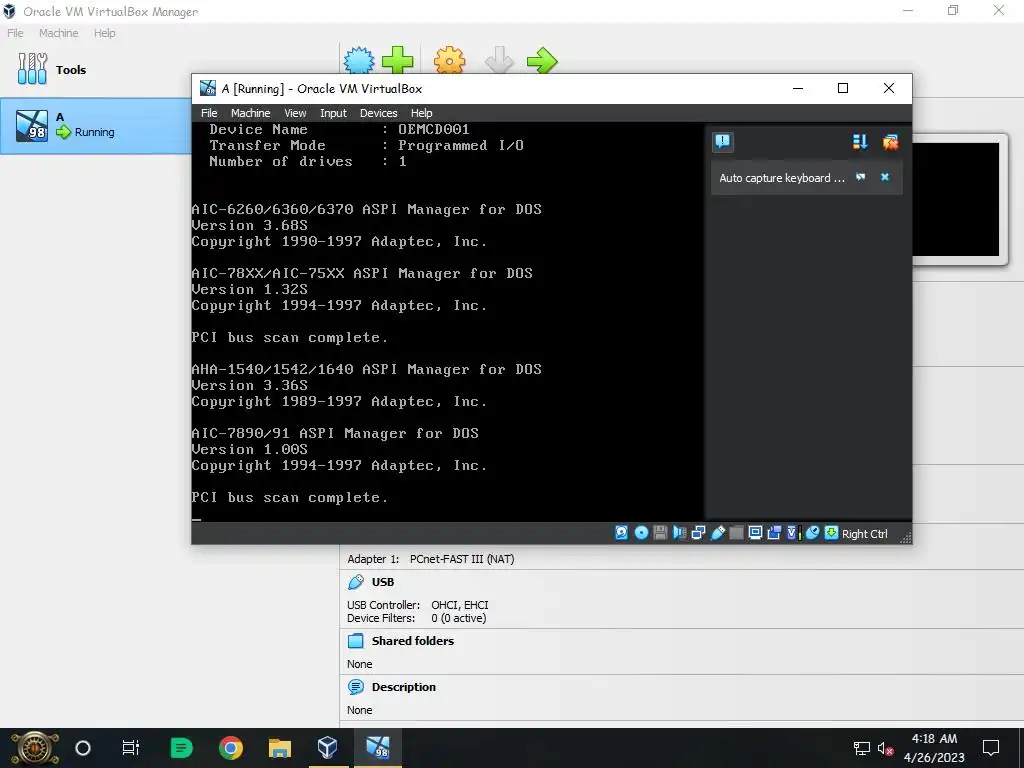The width and height of the screenshot is (1024, 768).
Task: Click the Add machine green plus icon
Action: tap(397, 61)
